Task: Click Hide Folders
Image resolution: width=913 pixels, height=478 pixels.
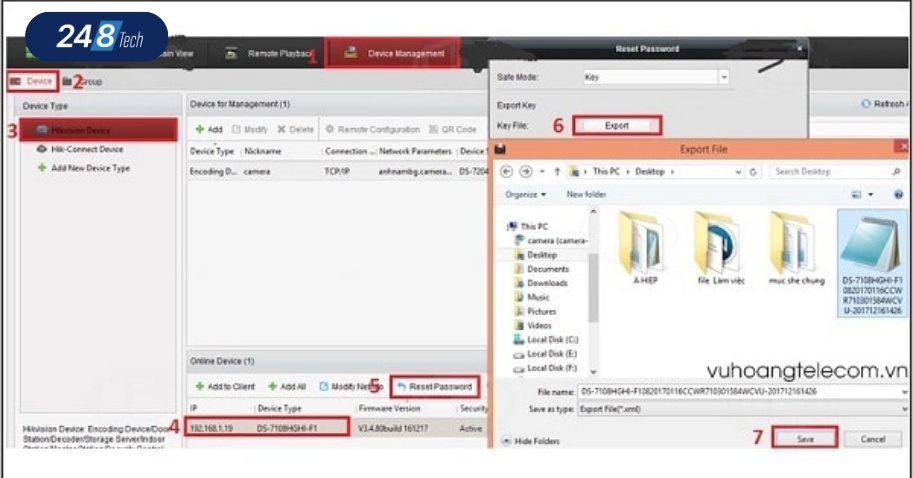Action: 530,441
